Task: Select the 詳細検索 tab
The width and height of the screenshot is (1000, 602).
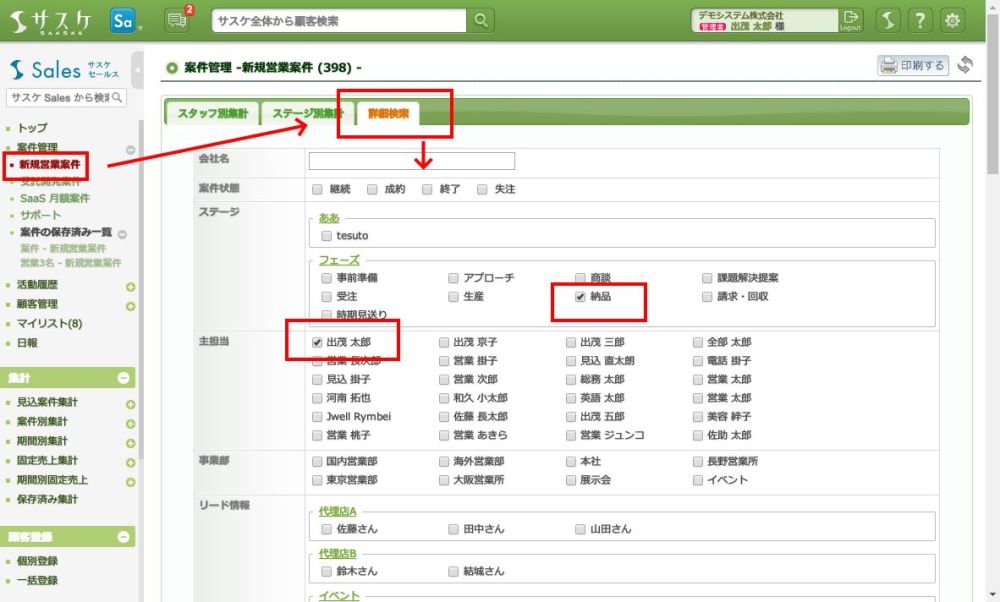Action: (x=388, y=114)
